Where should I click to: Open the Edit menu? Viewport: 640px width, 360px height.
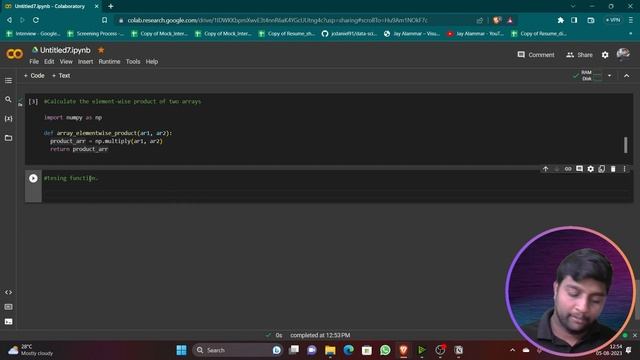tap(49, 62)
